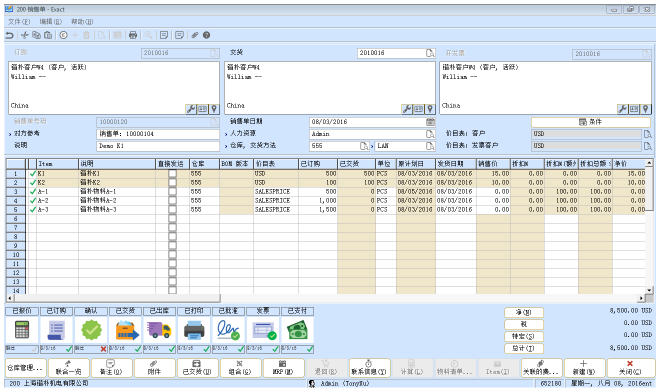Expand arrow beside your reference label
Screen dimensions: 660x392
(10, 134)
